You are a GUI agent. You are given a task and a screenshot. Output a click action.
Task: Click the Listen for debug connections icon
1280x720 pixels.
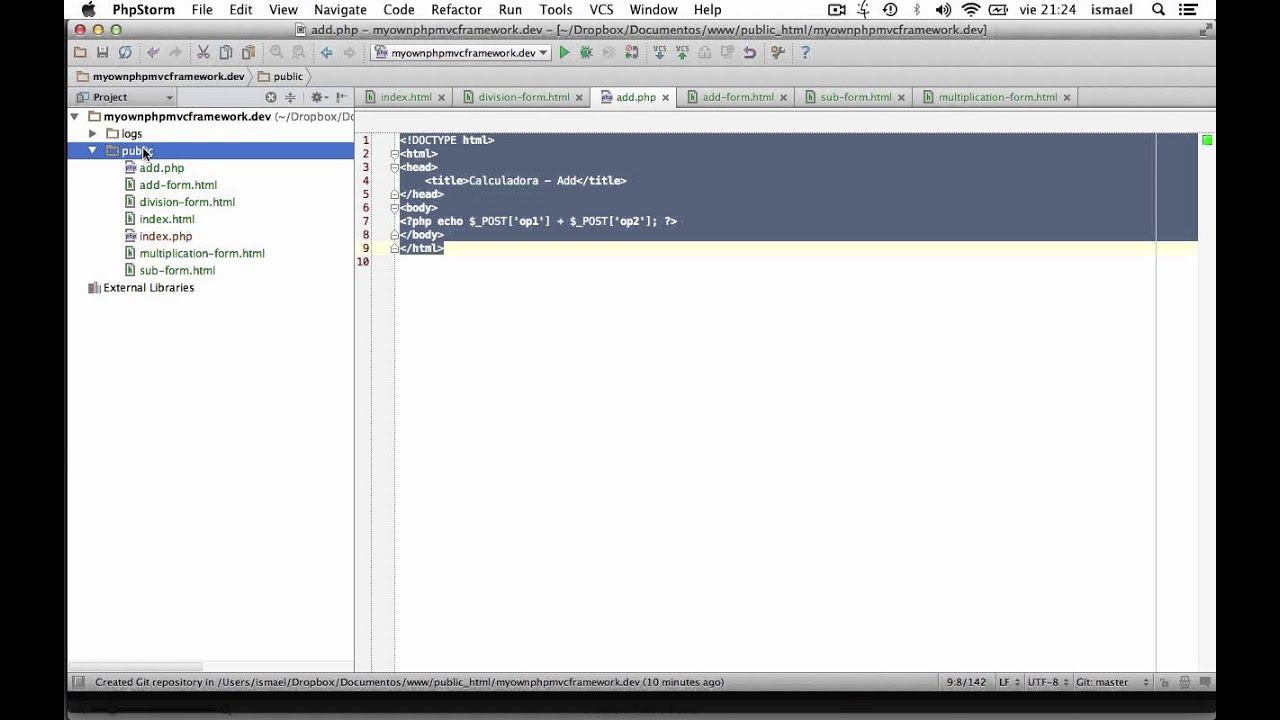pos(631,52)
